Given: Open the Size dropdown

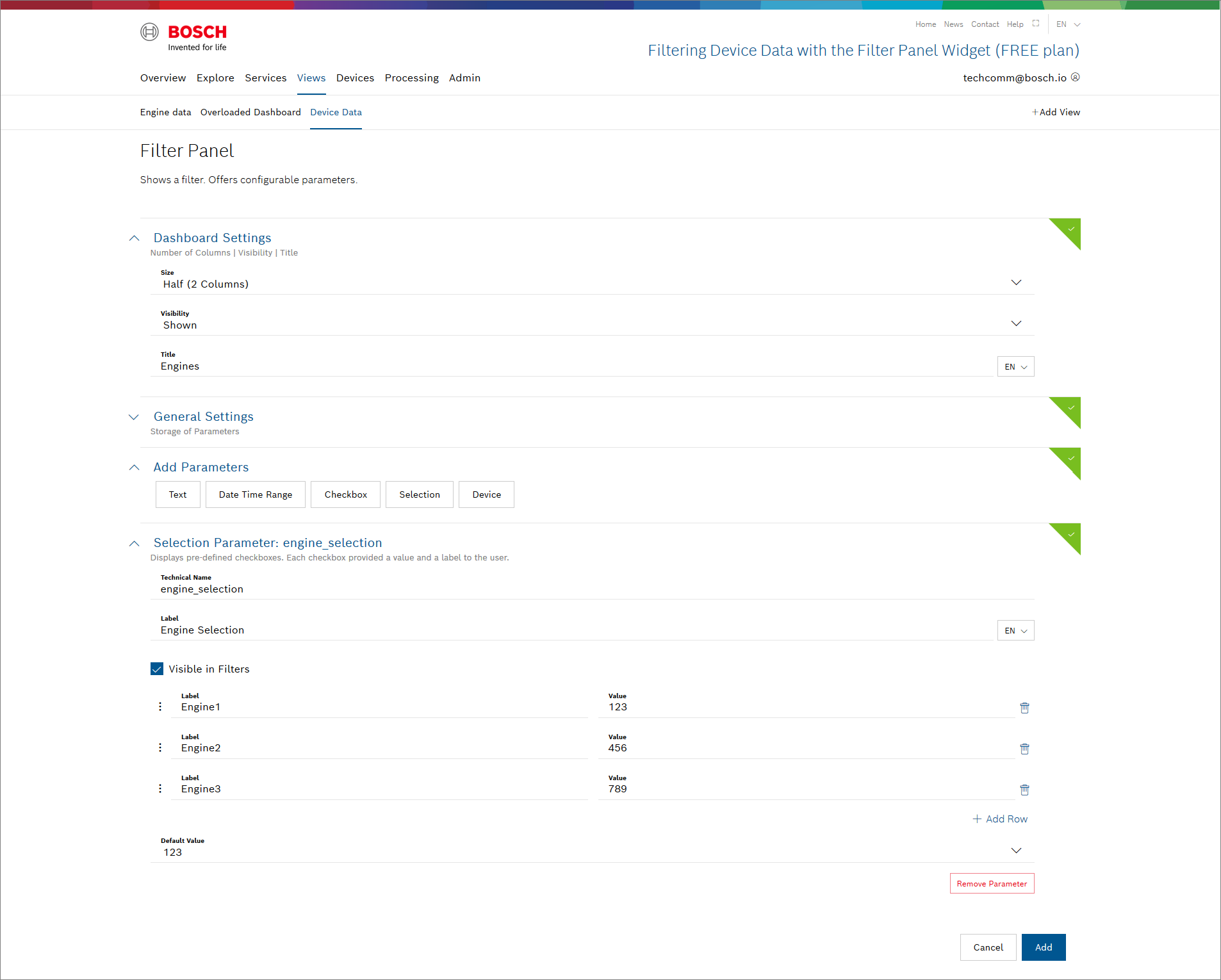Looking at the screenshot, I should (1015, 283).
